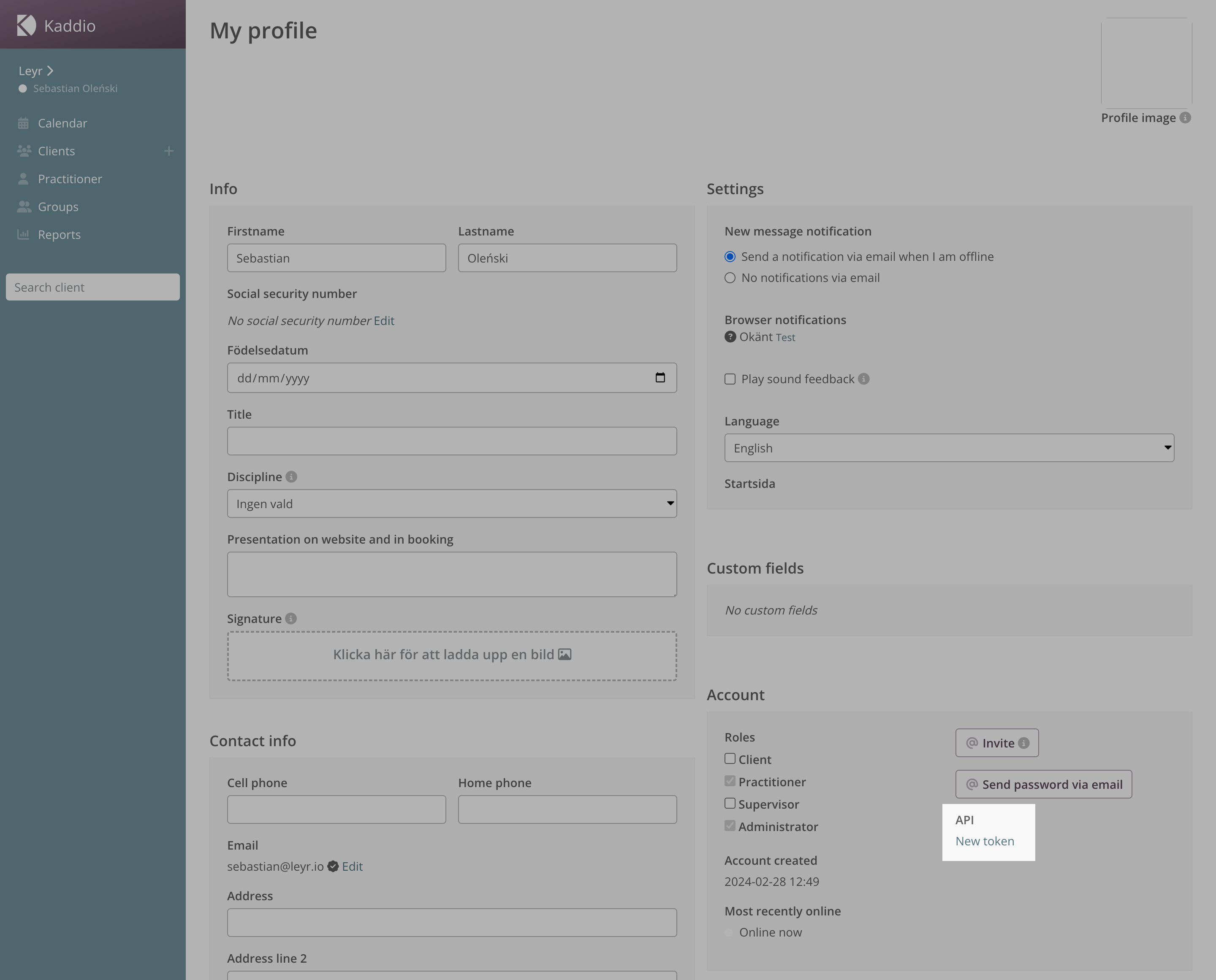Click the image icon in signature upload

[x=565, y=654]
